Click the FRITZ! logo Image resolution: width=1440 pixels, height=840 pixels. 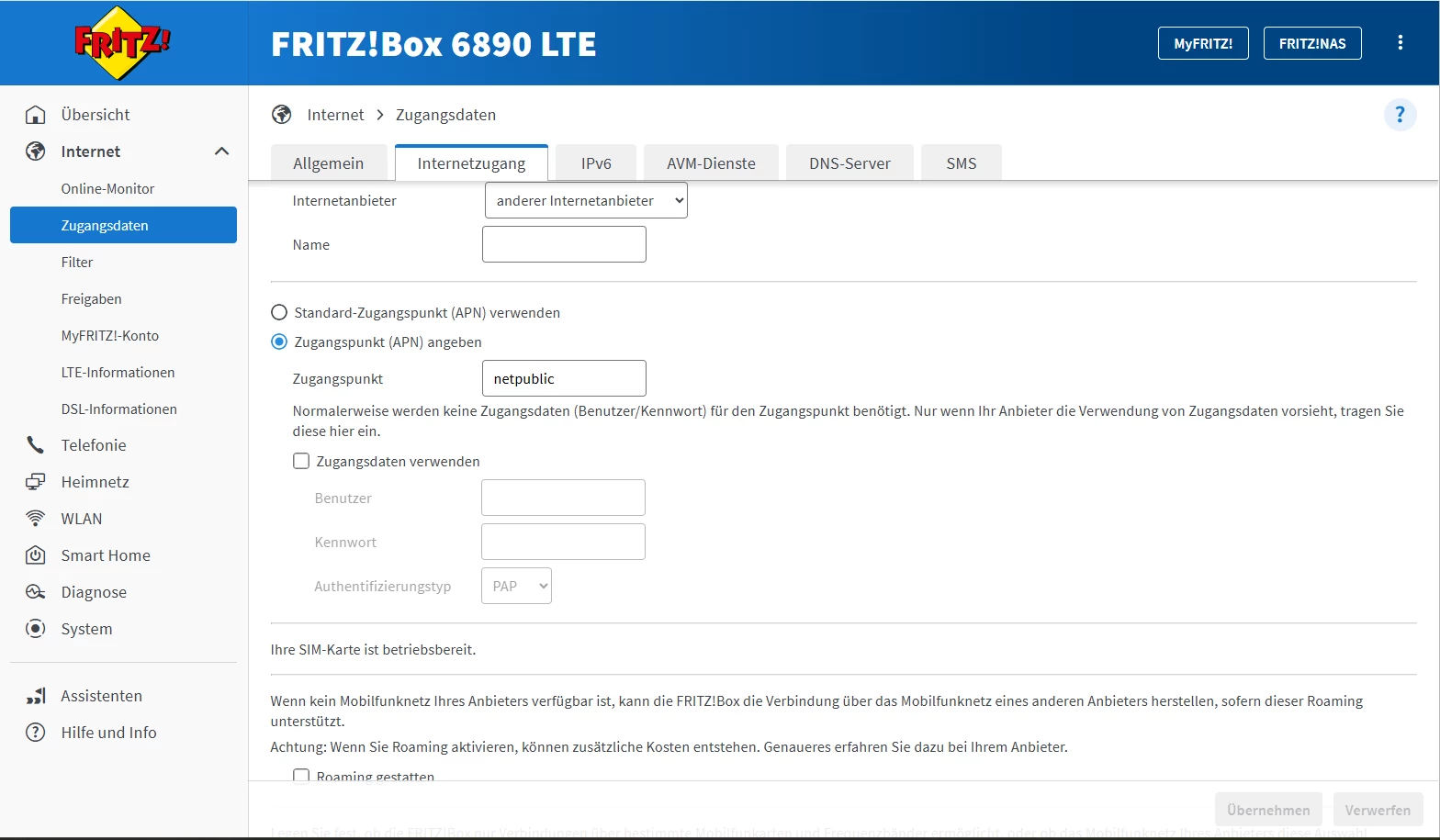(x=122, y=42)
